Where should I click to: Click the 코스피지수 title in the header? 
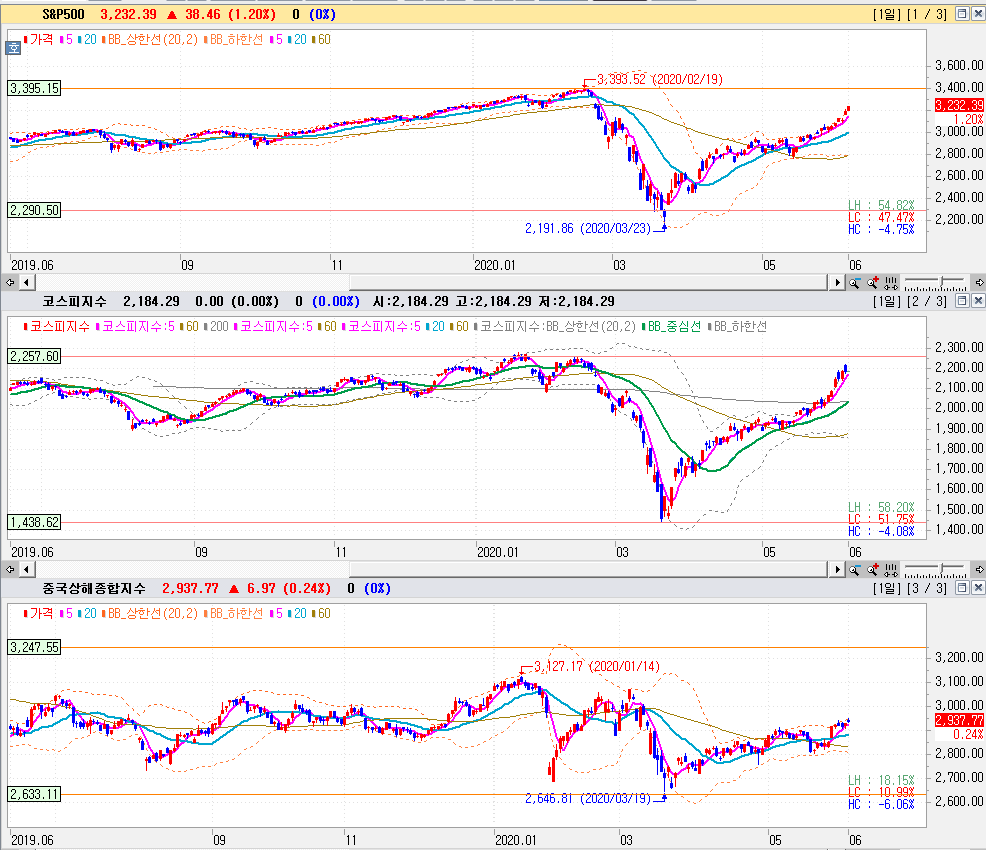pos(74,302)
